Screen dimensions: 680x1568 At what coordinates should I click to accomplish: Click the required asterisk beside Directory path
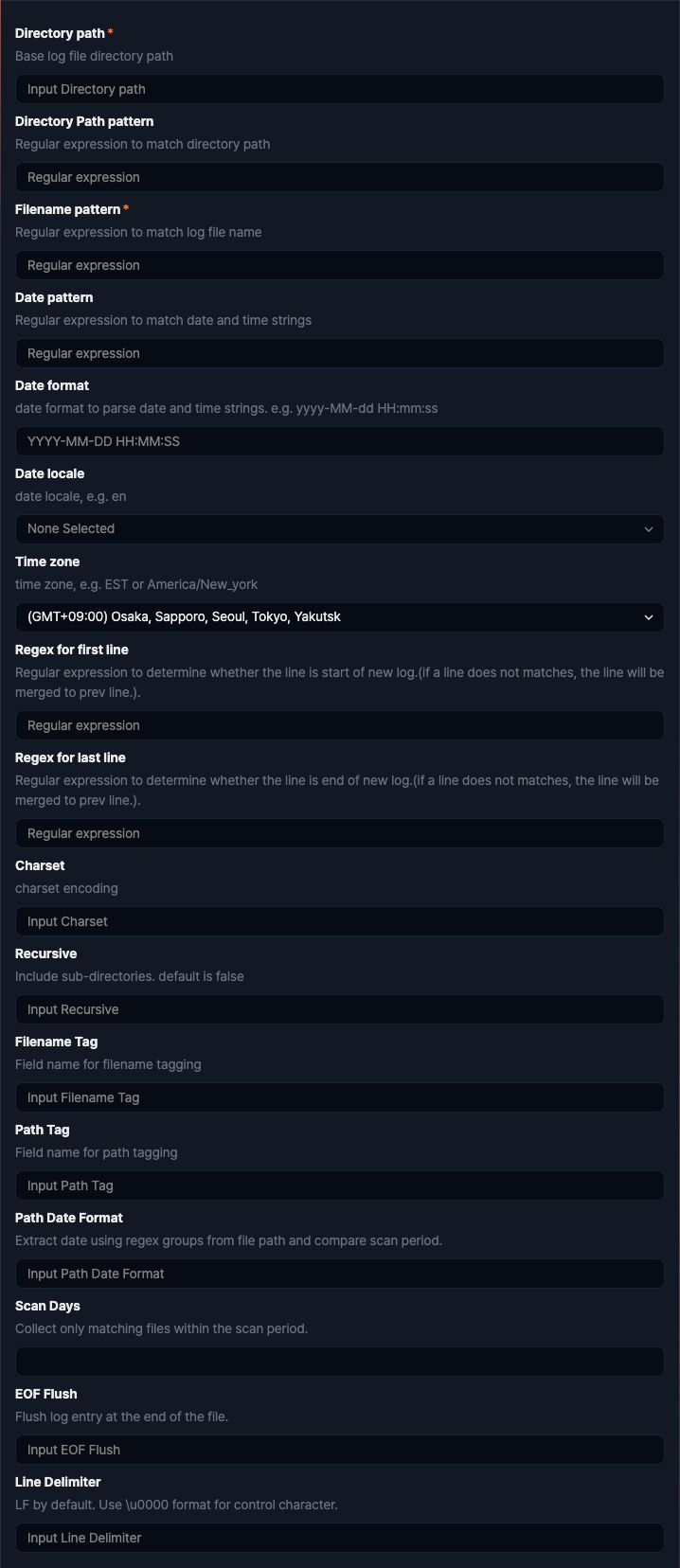click(x=110, y=32)
